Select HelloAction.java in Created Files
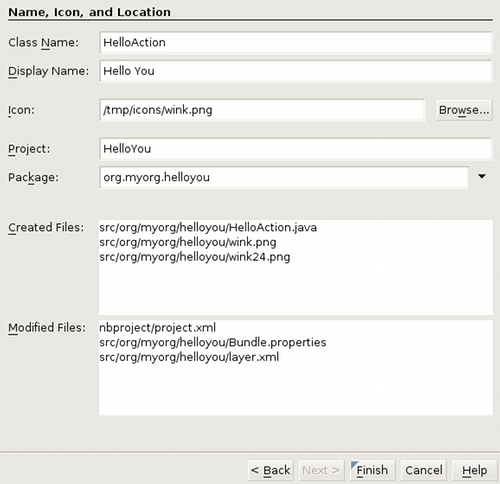 [x=208, y=228]
